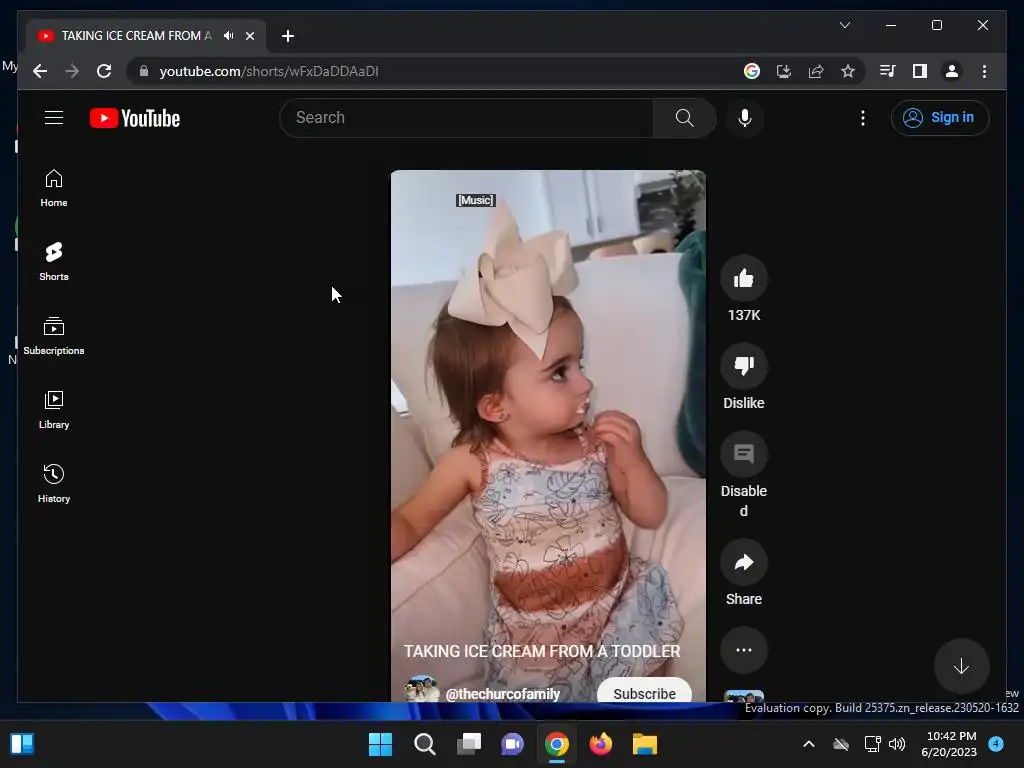The image size is (1024, 768).
Task: Open taskbar Search
Action: point(424,744)
